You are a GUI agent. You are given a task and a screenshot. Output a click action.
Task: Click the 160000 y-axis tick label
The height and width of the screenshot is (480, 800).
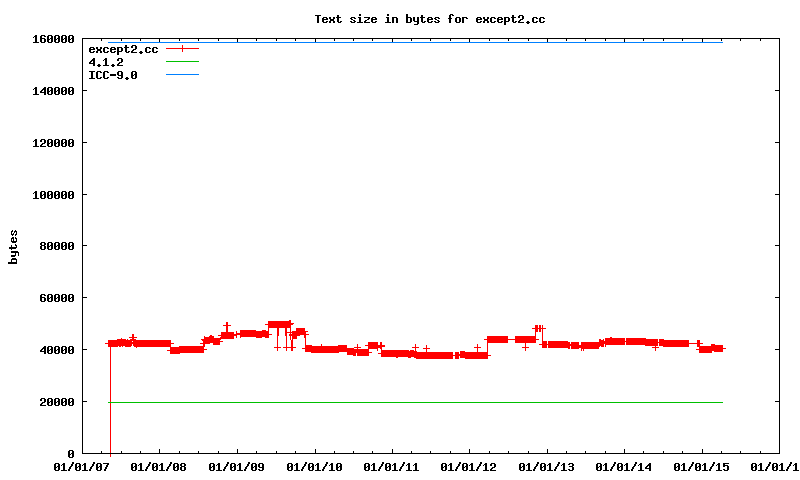click(51, 39)
